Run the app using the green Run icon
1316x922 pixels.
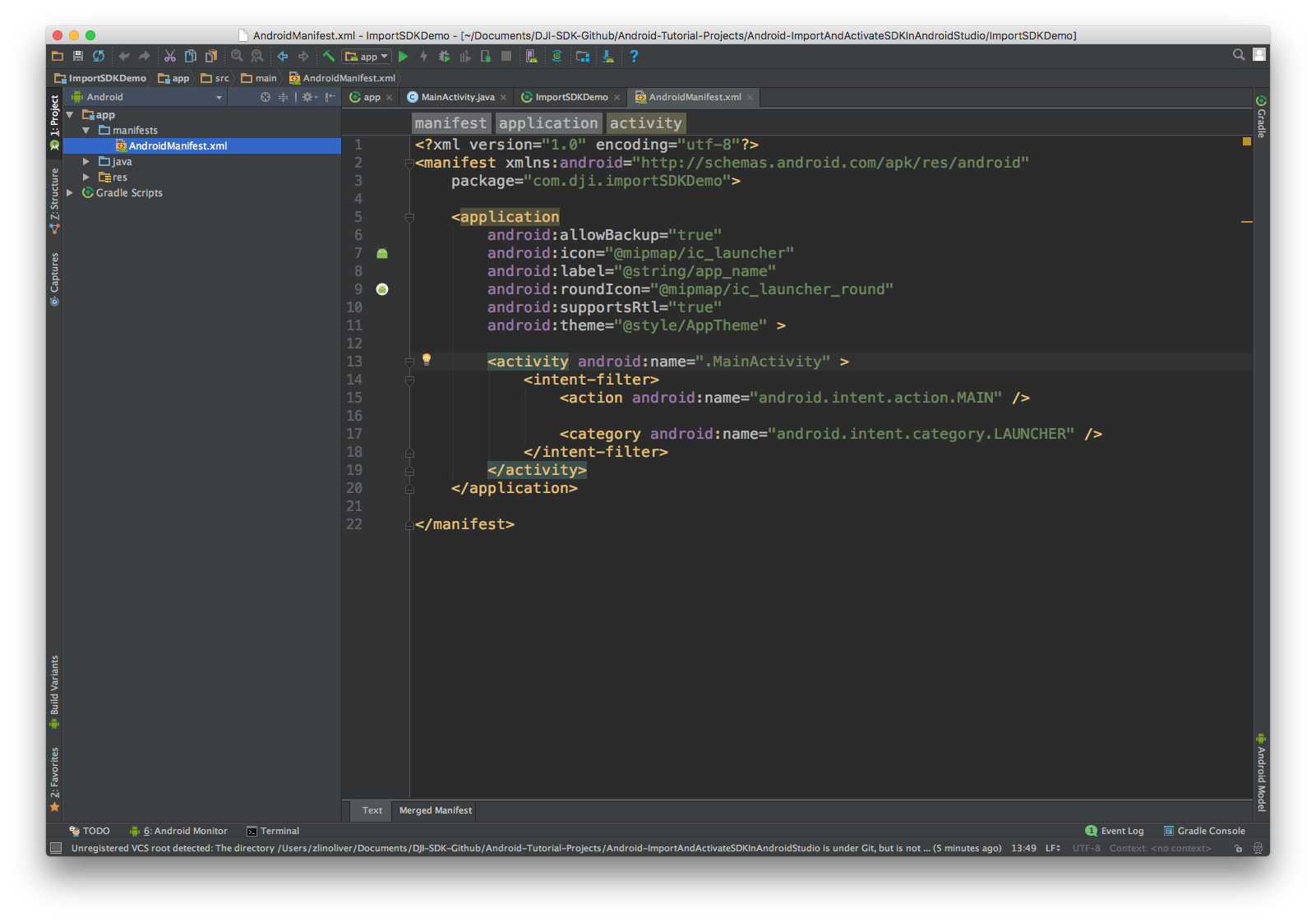coord(403,57)
